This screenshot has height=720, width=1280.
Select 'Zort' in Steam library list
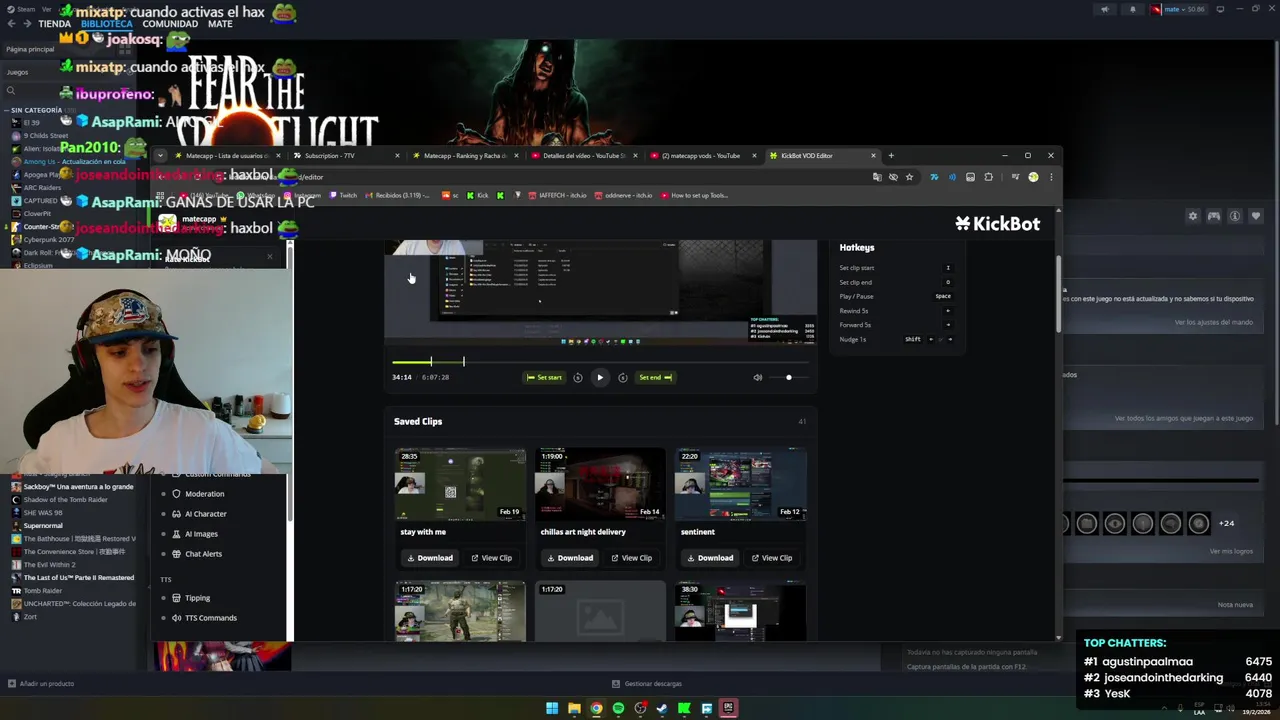30,617
